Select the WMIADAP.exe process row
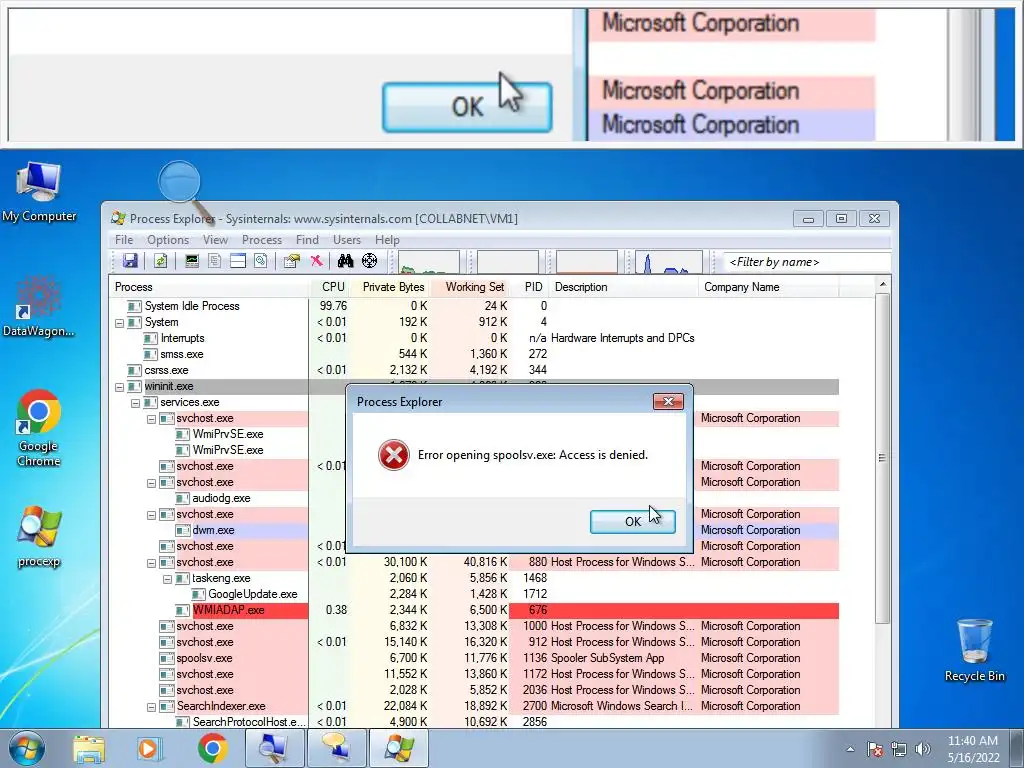This screenshot has height=768, width=1024. pos(474,611)
